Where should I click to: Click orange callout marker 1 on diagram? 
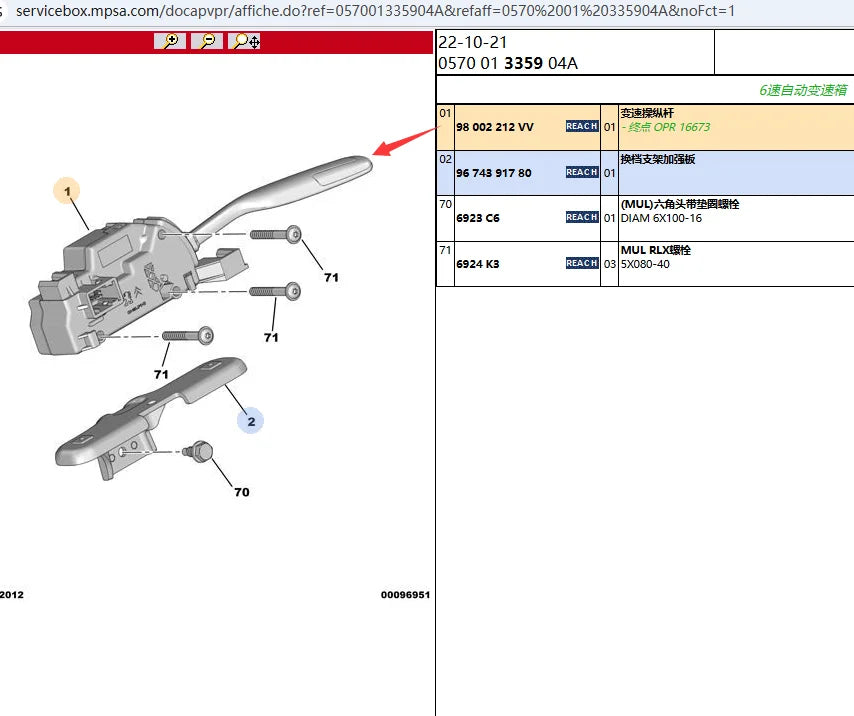[x=67, y=190]
